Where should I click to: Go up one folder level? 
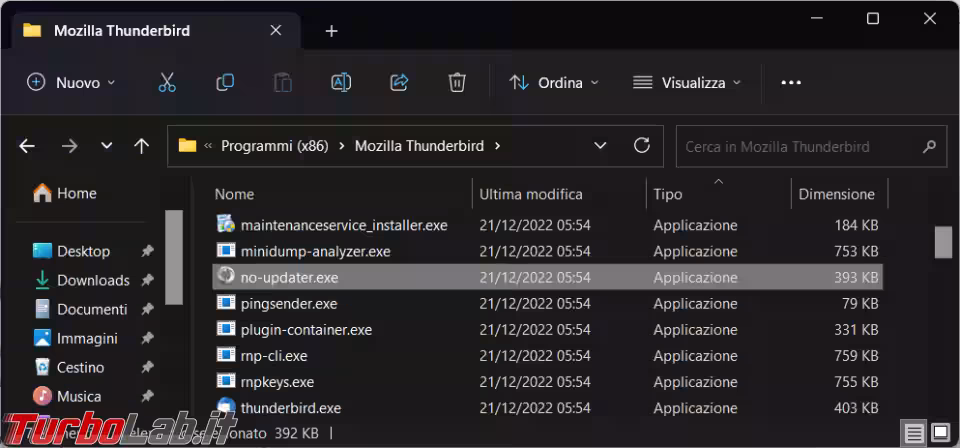(141, 146)
